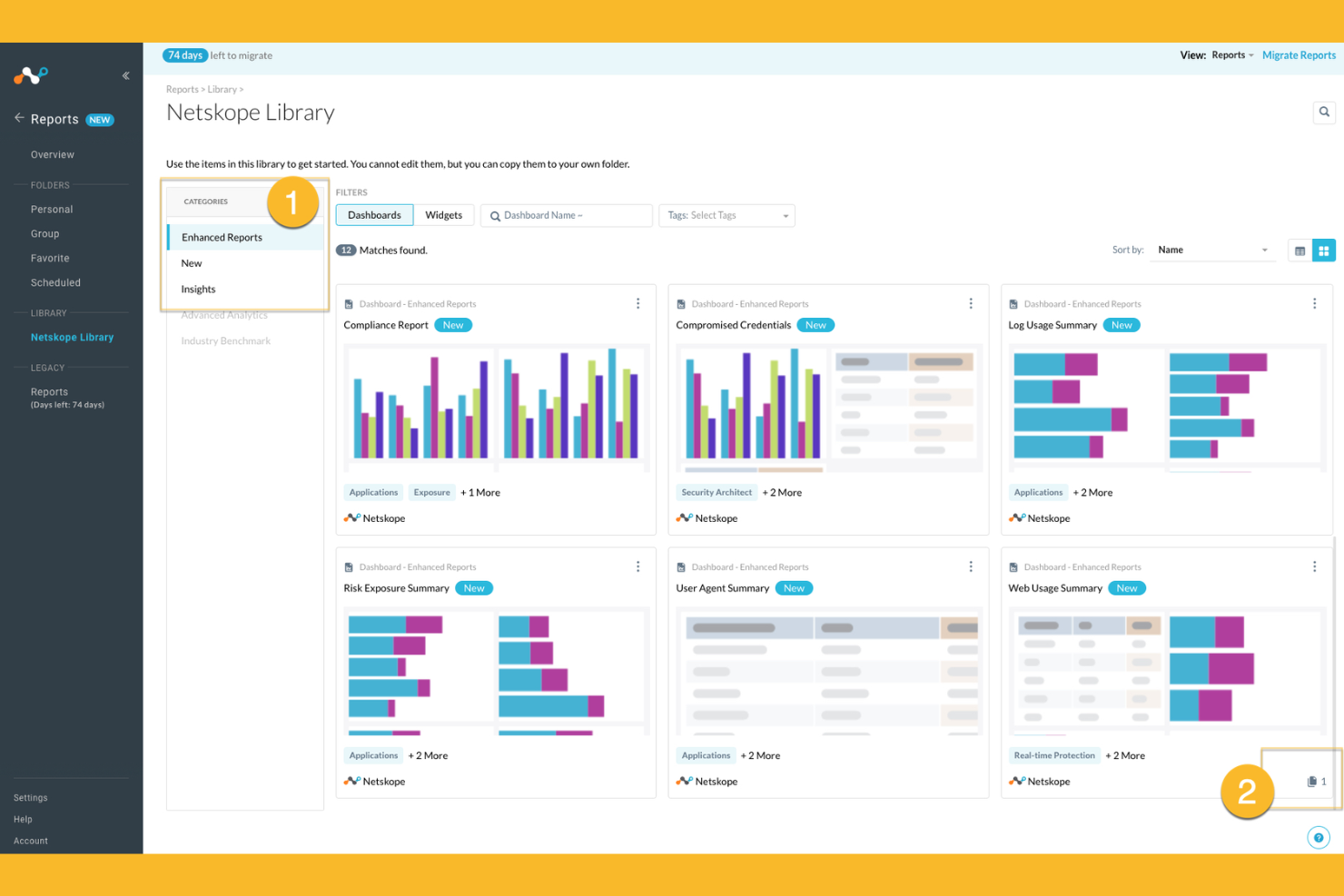Image resolution: width=1344 pixels, height=896 pixels.
Task: Open the three-dot menu on Compliance Report
Action: (637, 303)
